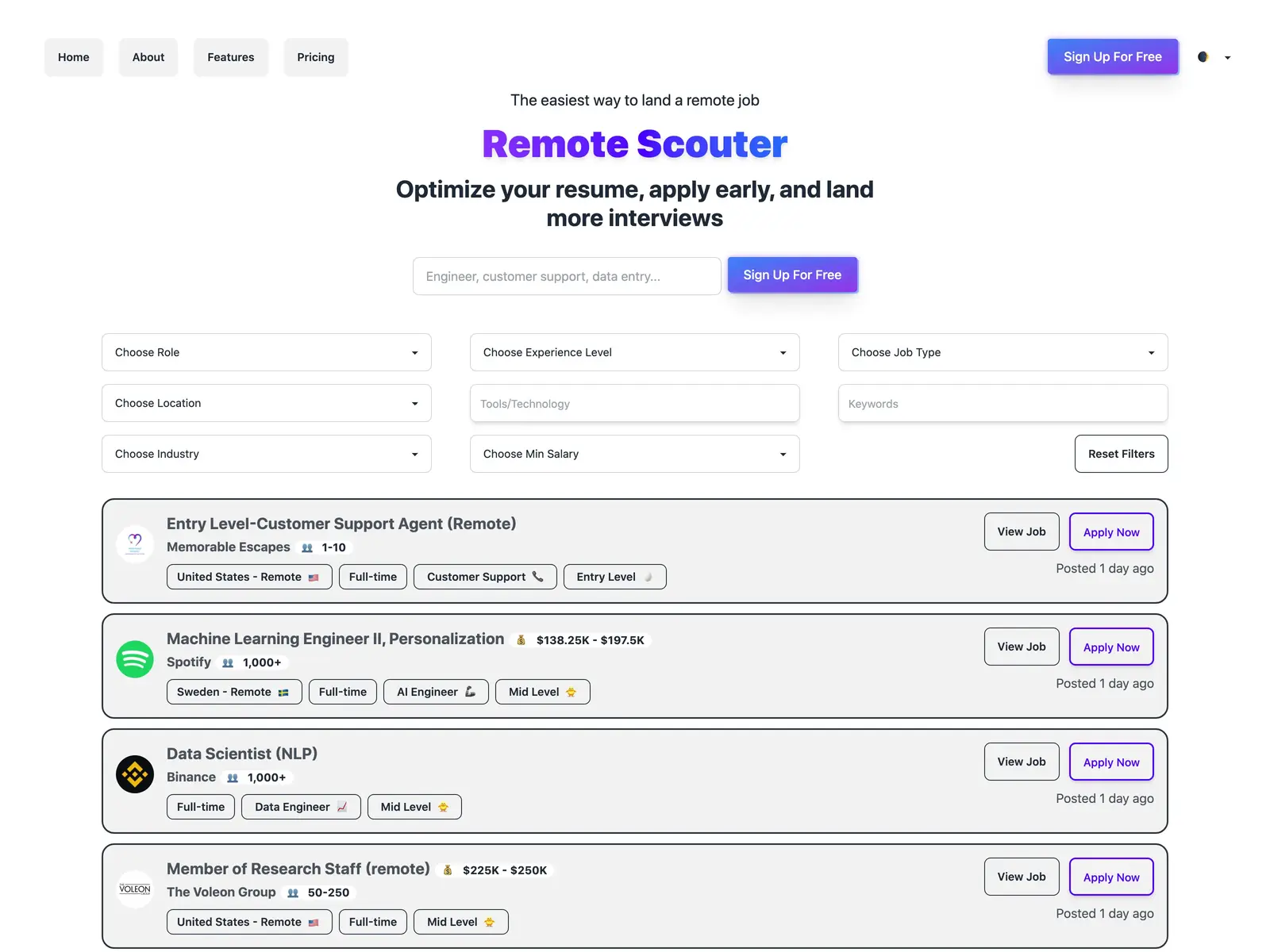Click the employees icon next to Binance

[x=233, y=777]
